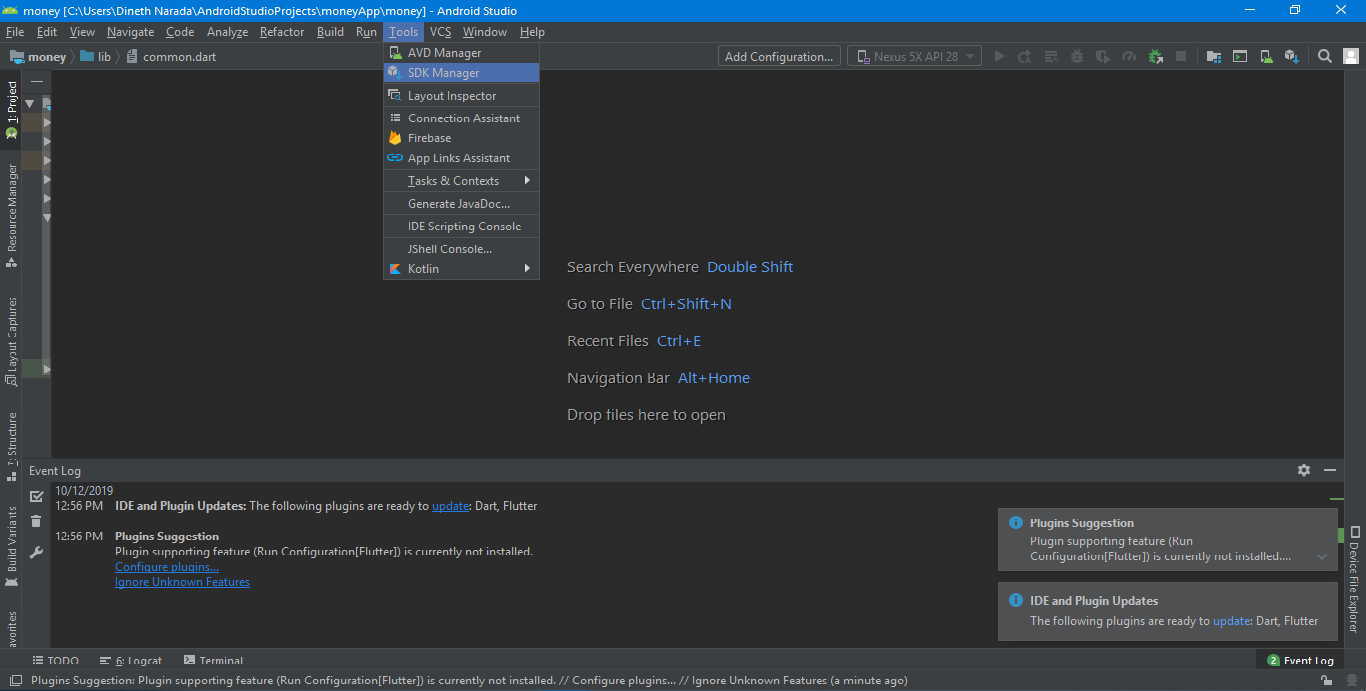Click Event Log tab at bottom right
1366x691 pixels.
click(x=1300, y=661)
